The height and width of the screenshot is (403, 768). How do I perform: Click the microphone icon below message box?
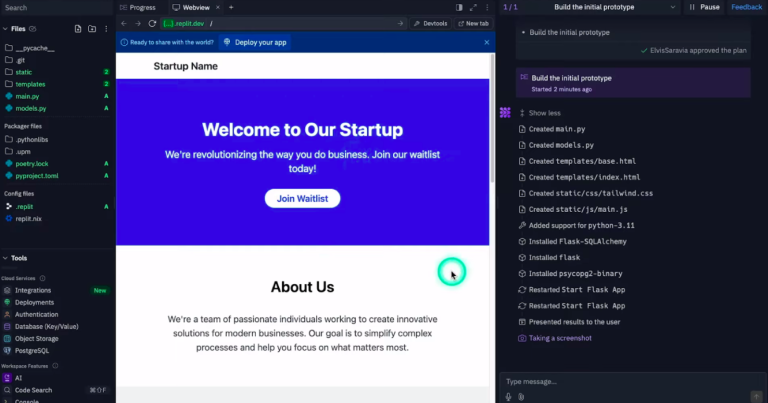tap(508, 396)
